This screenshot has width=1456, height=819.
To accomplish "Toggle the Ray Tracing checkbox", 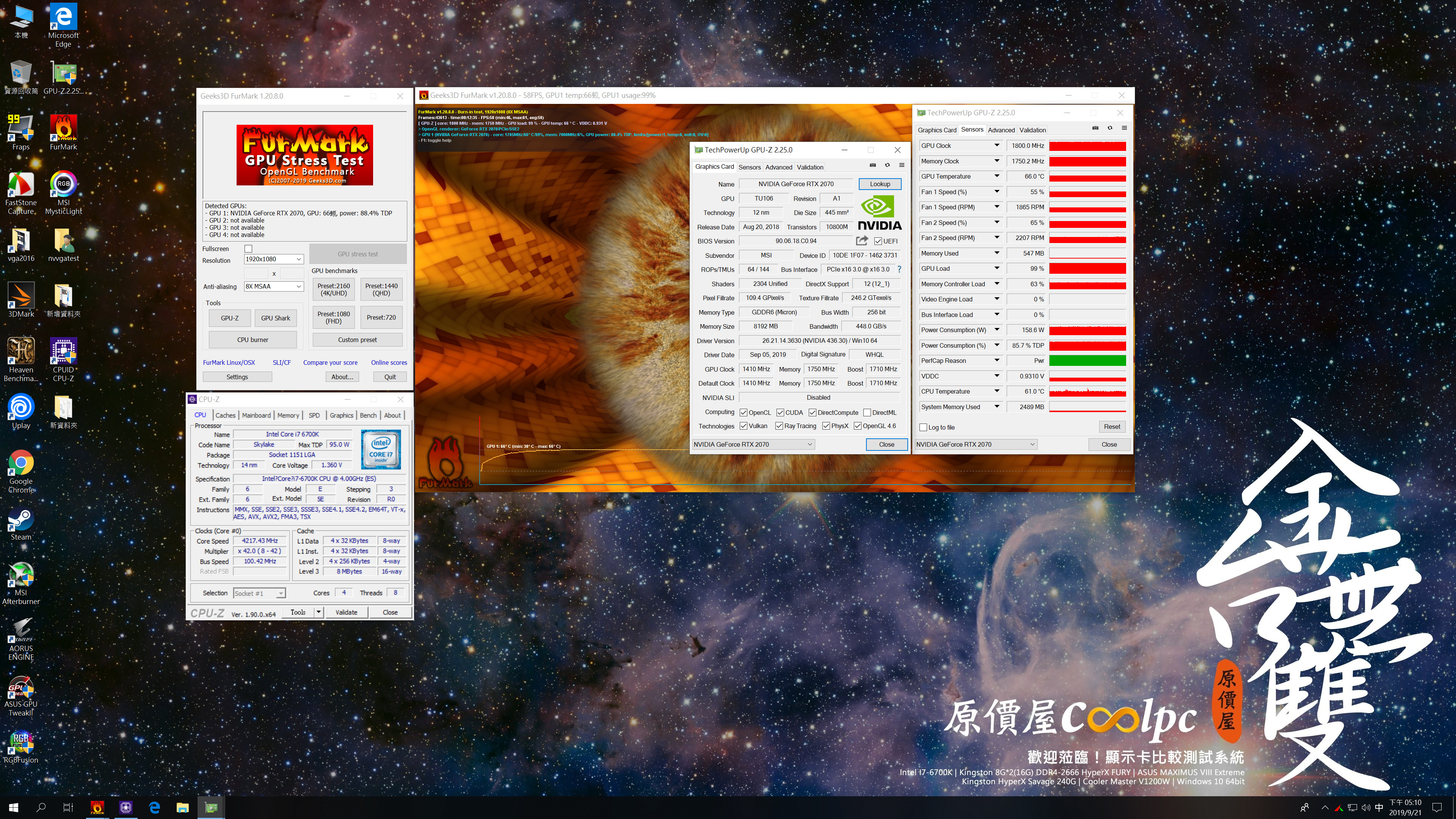I will coord(779,426).
